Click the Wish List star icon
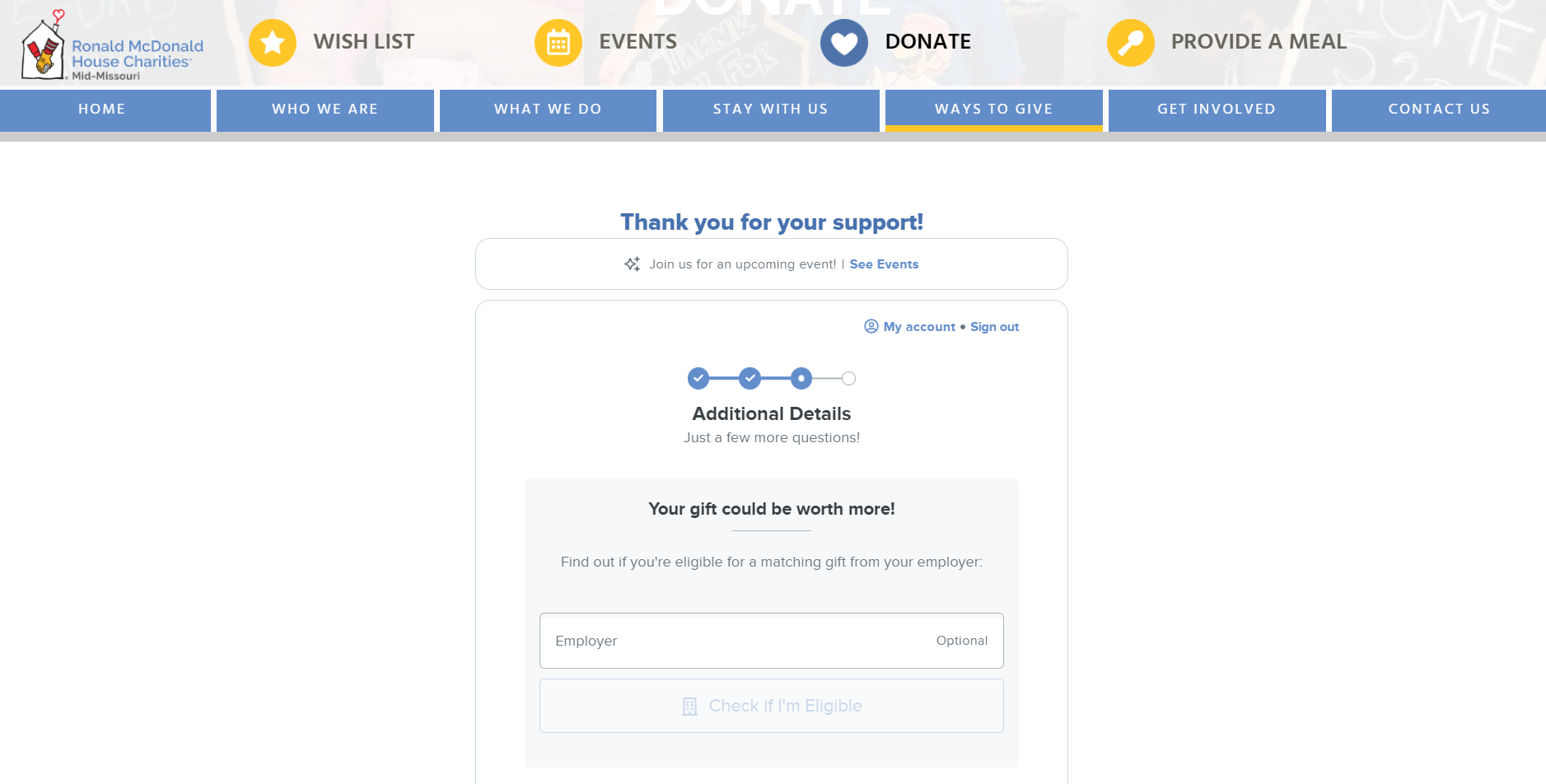Screen dimensions: 1546x784 (273, 43)
